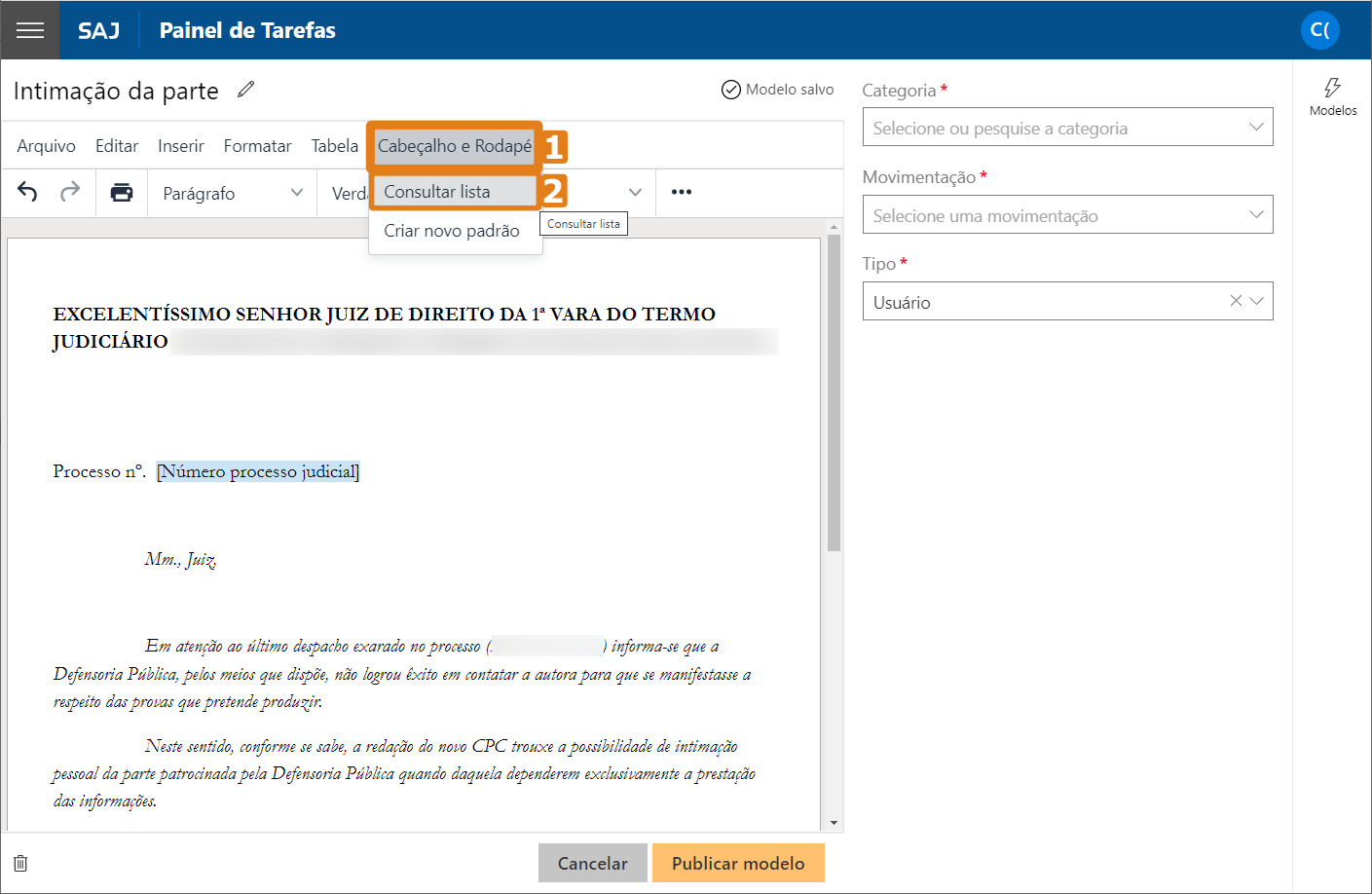Print the document with the printer icon
Screen dimensions: 1372x894
122,192
